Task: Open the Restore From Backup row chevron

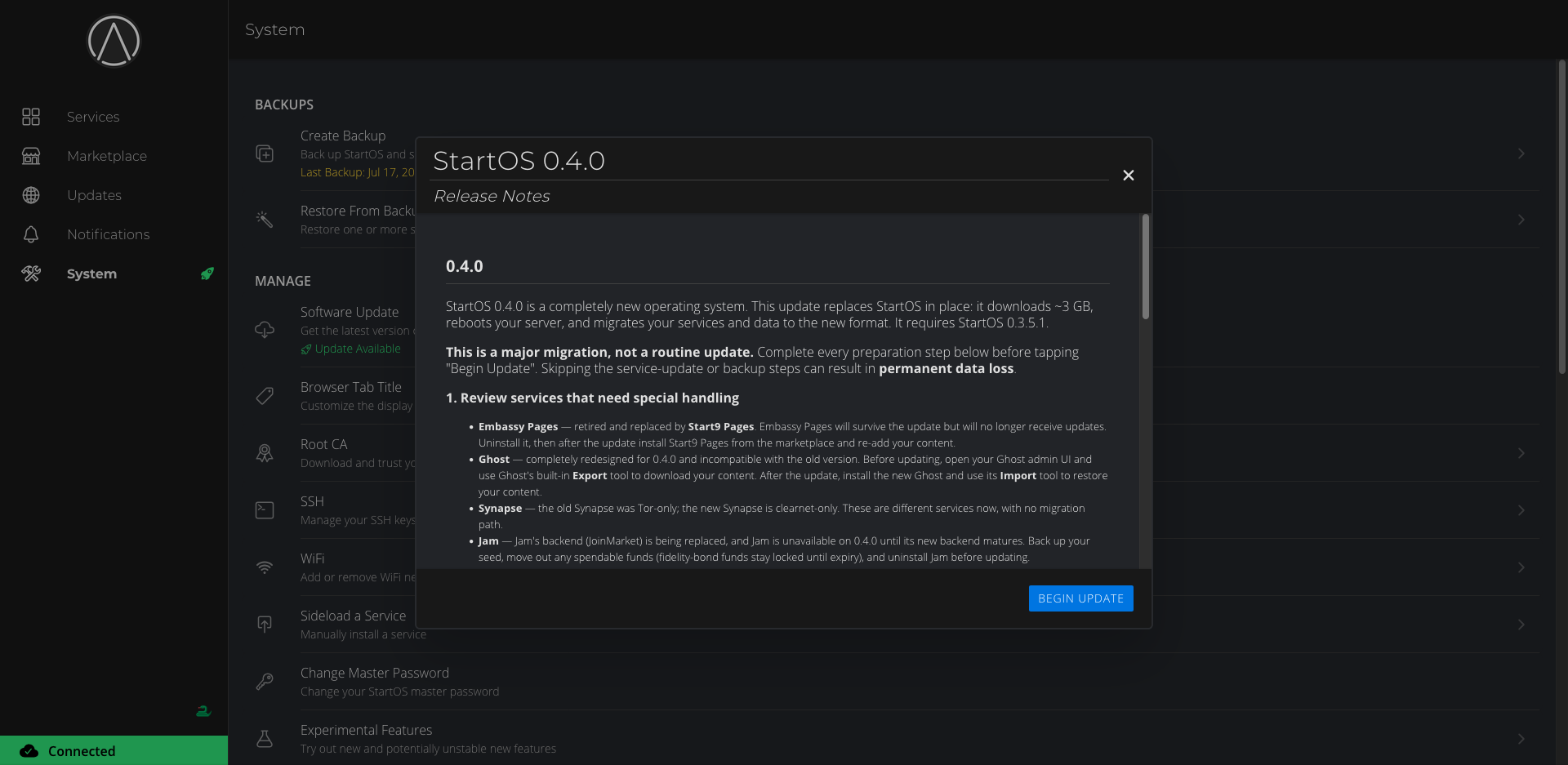Action: pos(1521,220)
